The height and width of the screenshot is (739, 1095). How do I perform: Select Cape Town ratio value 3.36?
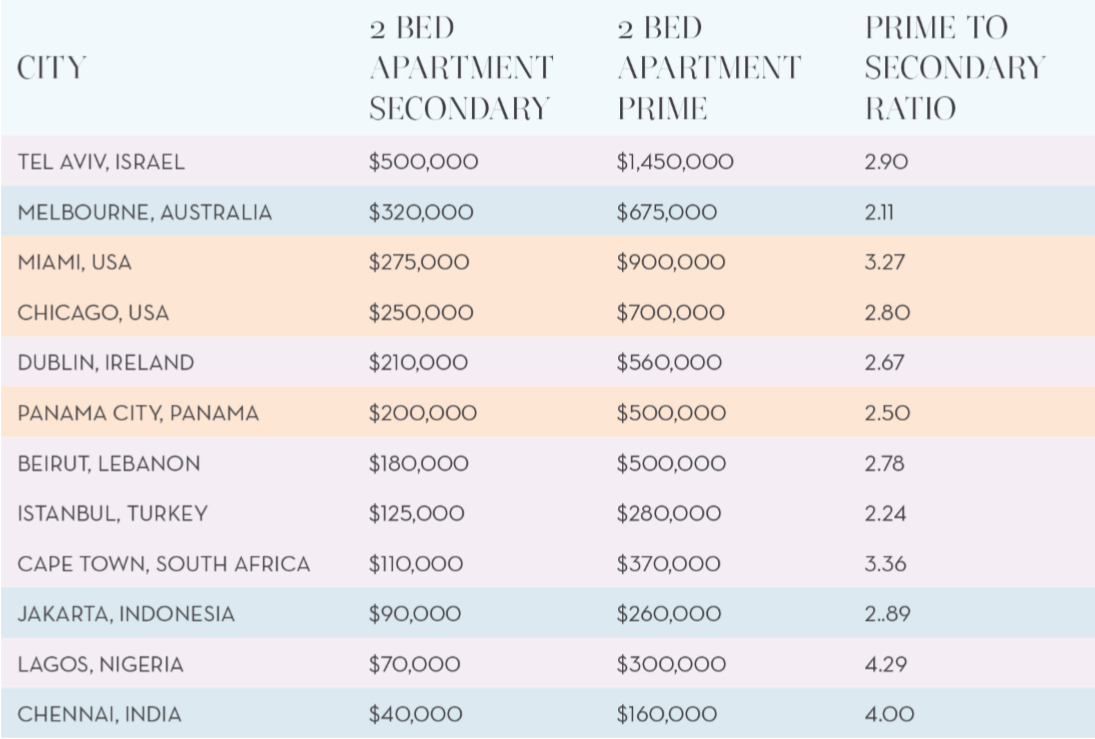point(886,564)
